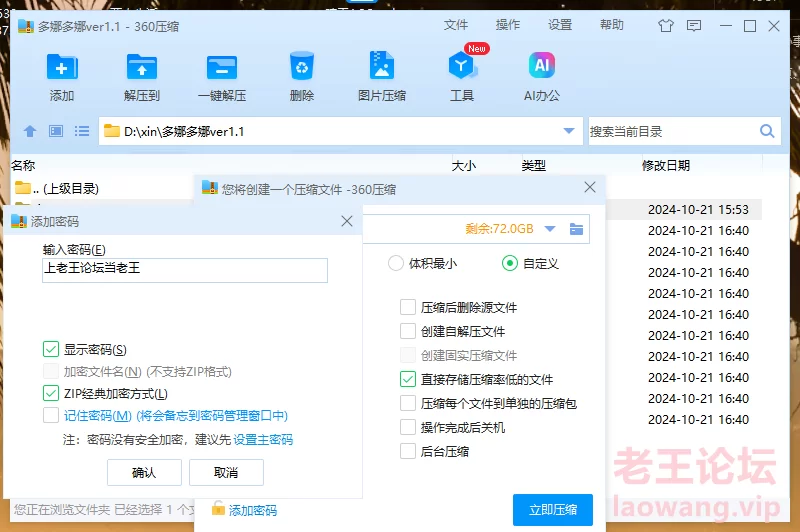The image size is (800, 532).
Task: Click the 确认 button
Action: [x=144, y=472]
